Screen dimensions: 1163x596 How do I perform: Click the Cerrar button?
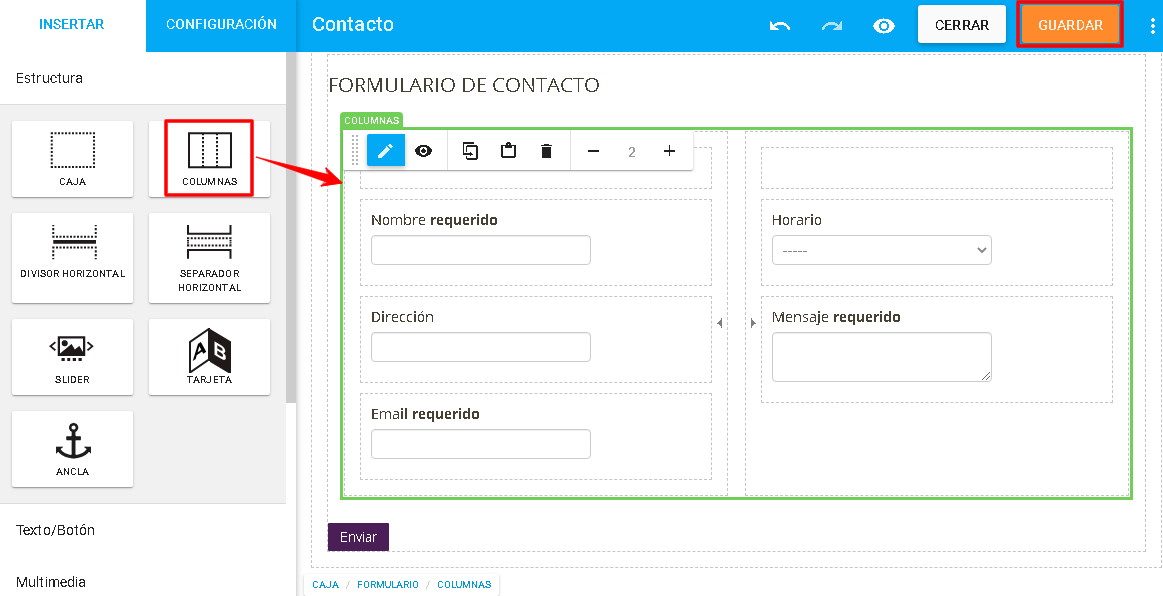click(x=961, y=25)
